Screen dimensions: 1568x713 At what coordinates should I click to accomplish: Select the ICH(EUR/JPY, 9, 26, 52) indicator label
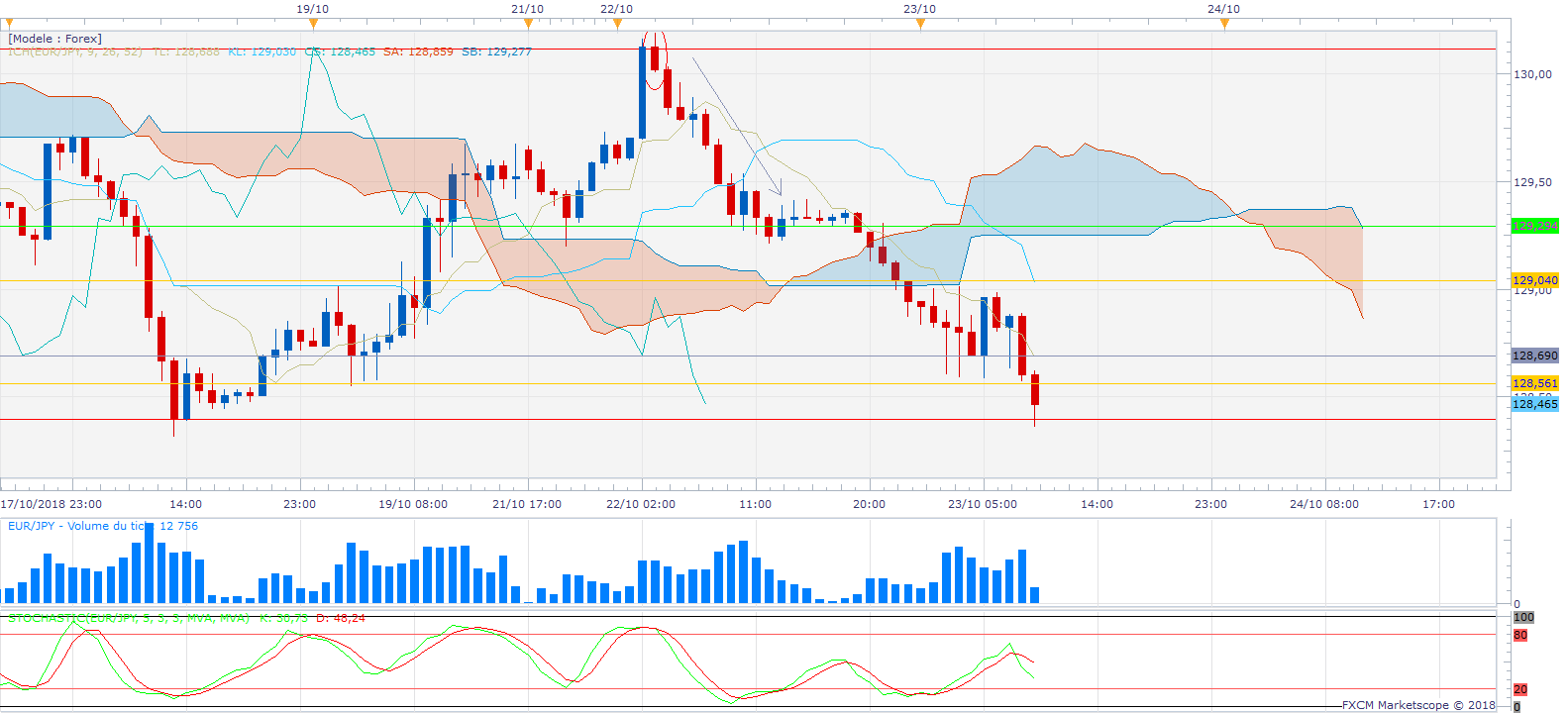[x=75, y=51]
